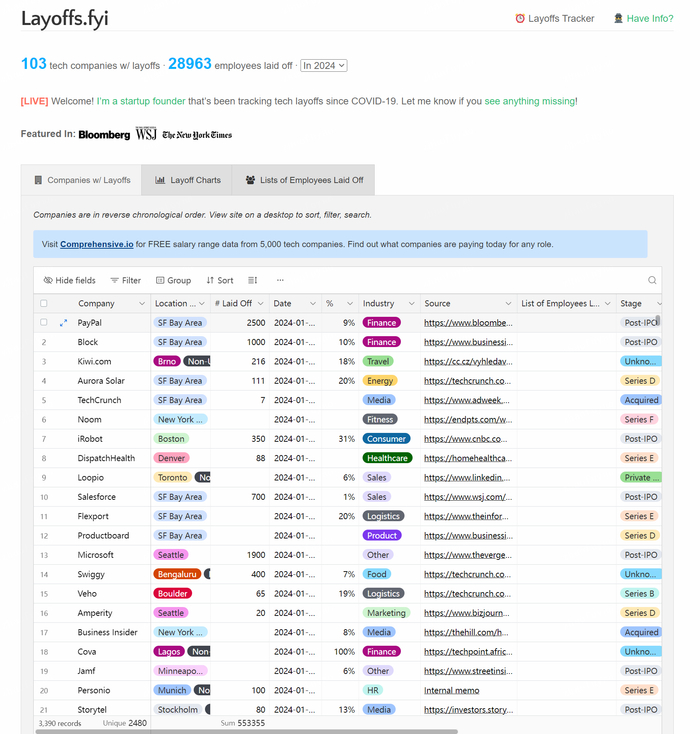
Task: Open the Comprehensive.io link
Action: point(96,244)
